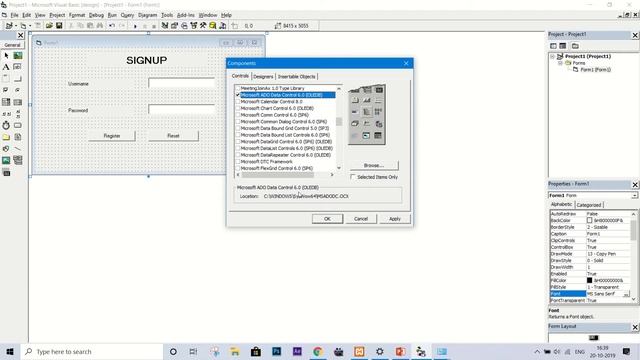Open Add Project dropdown arrow in toolbar
Screen dimensions: 640x360
[16, 26]
